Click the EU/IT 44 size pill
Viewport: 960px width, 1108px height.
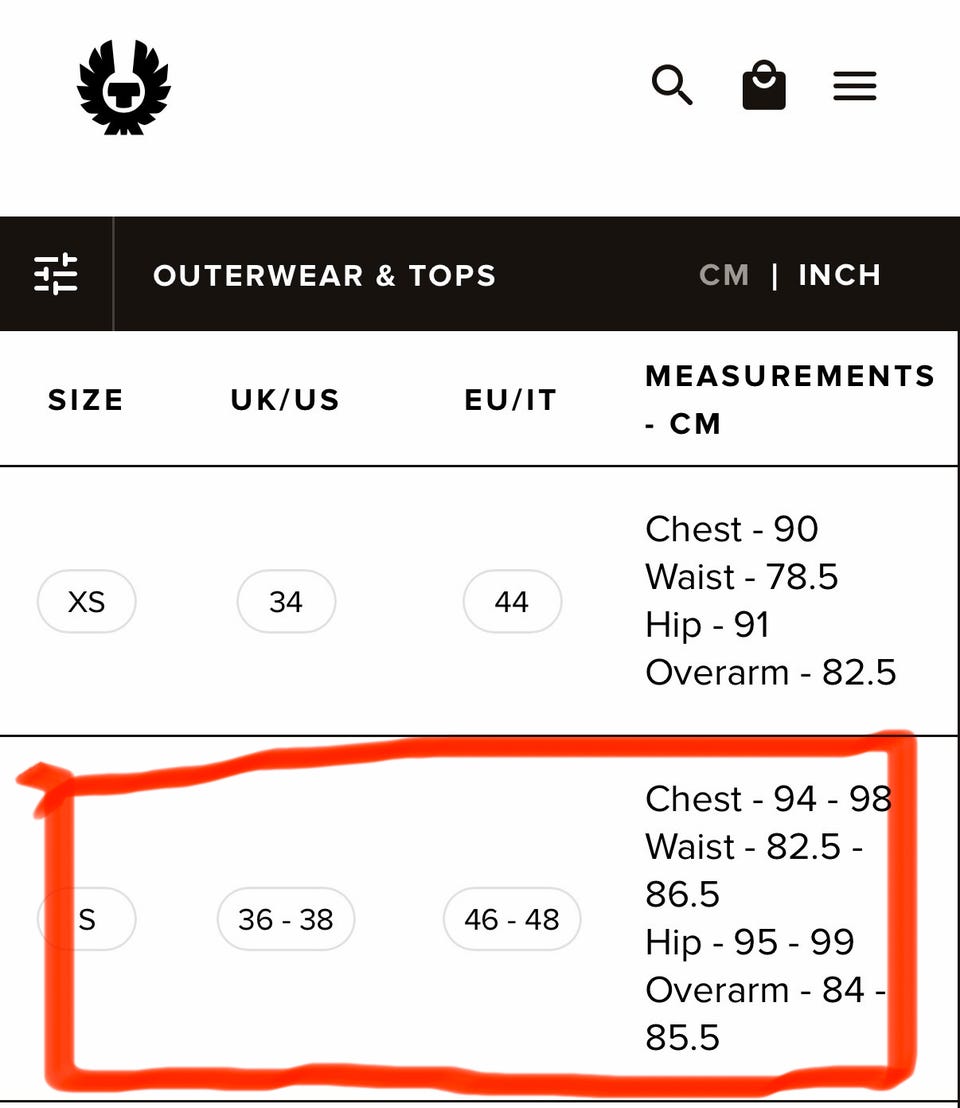512,602
